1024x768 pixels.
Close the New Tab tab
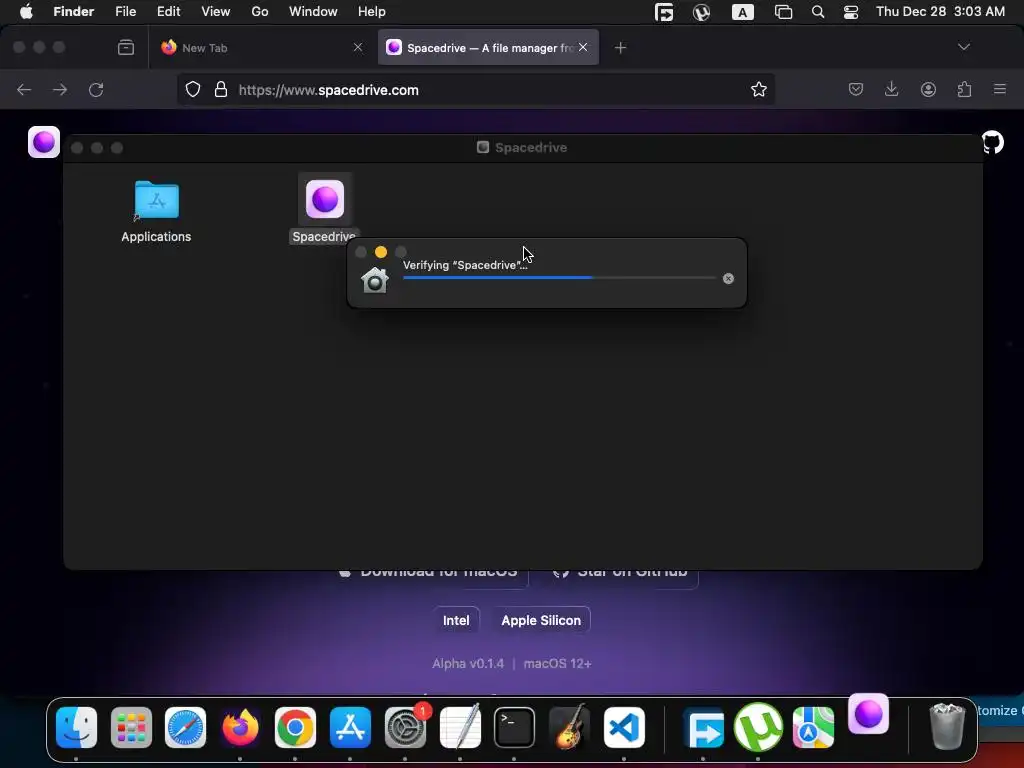(x=358, y=47)
